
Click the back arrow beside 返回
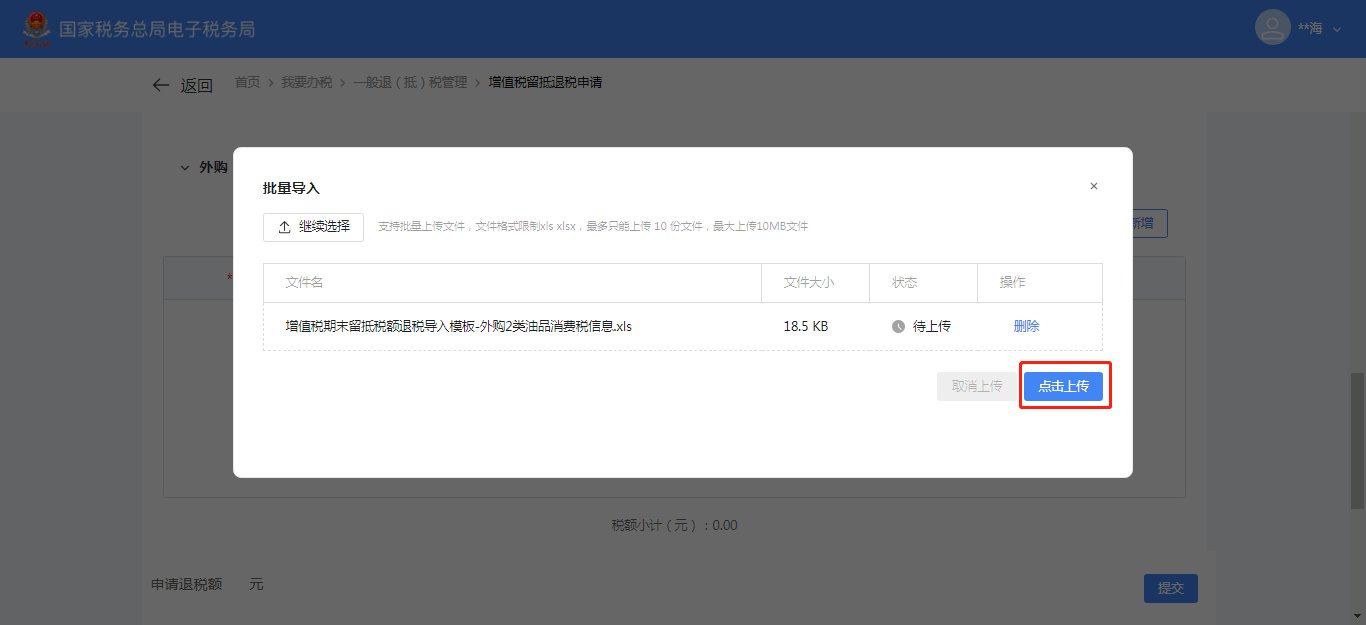tap(160, 85)
